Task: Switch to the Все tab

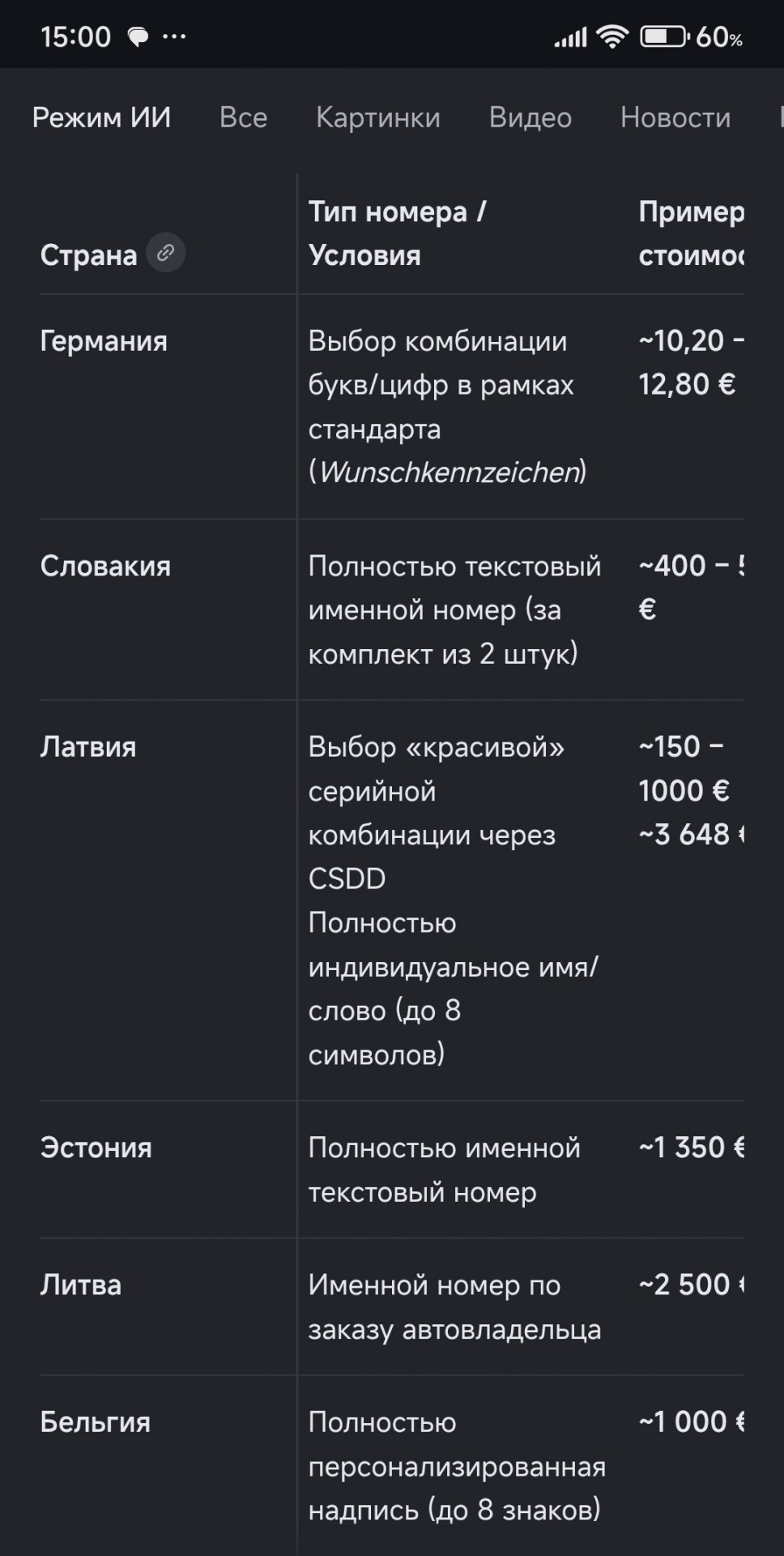Action: 243,118
